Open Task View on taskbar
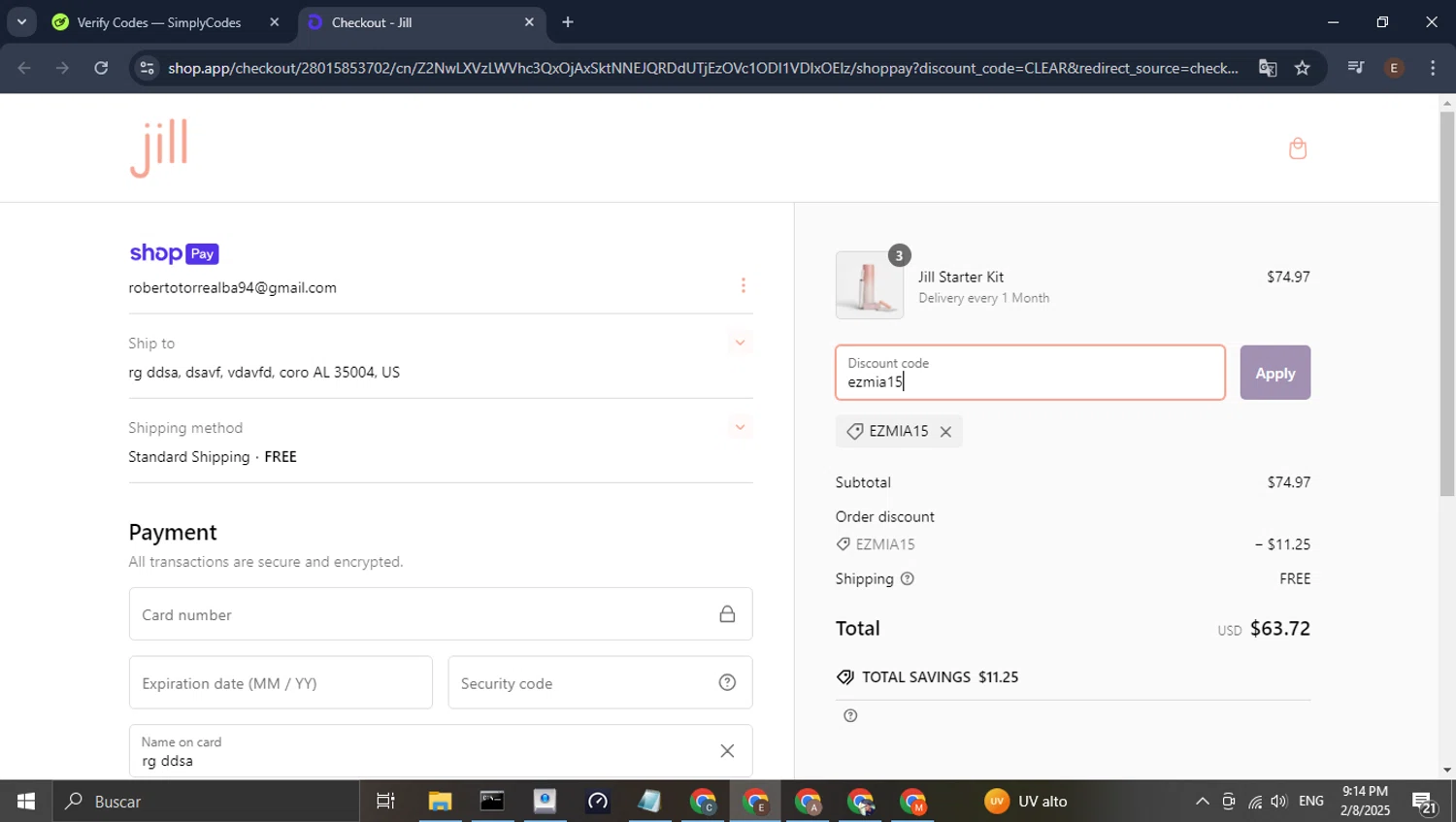Screen dimensions: 1456x822 385,802
